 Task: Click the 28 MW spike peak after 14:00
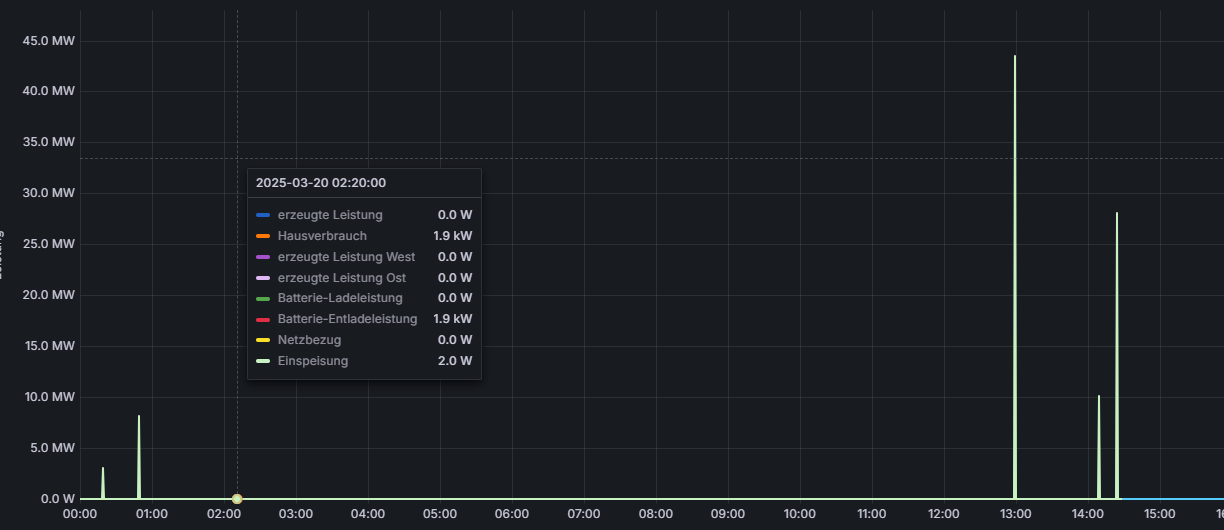coord(1117,214)
